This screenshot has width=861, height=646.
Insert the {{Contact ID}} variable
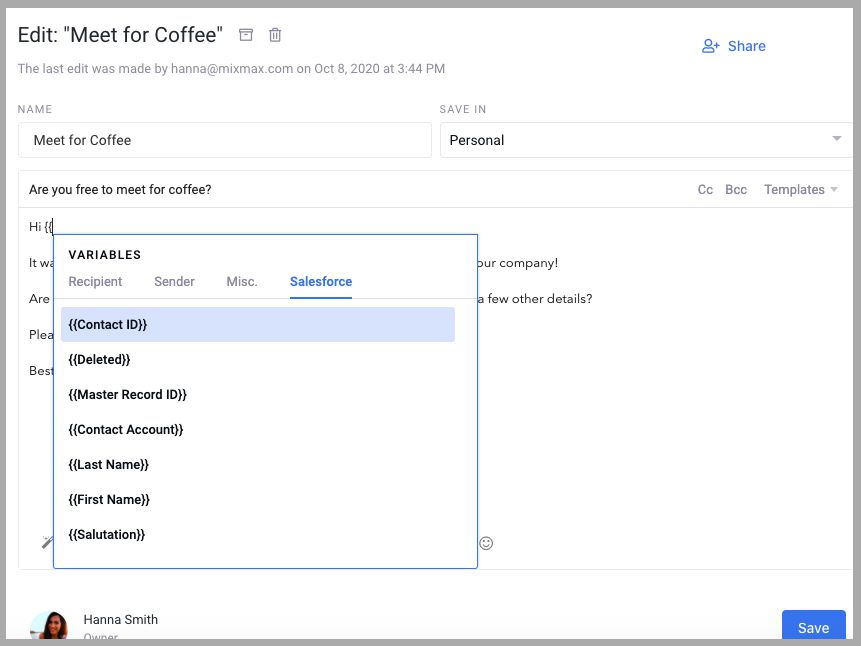pos(258,325)
